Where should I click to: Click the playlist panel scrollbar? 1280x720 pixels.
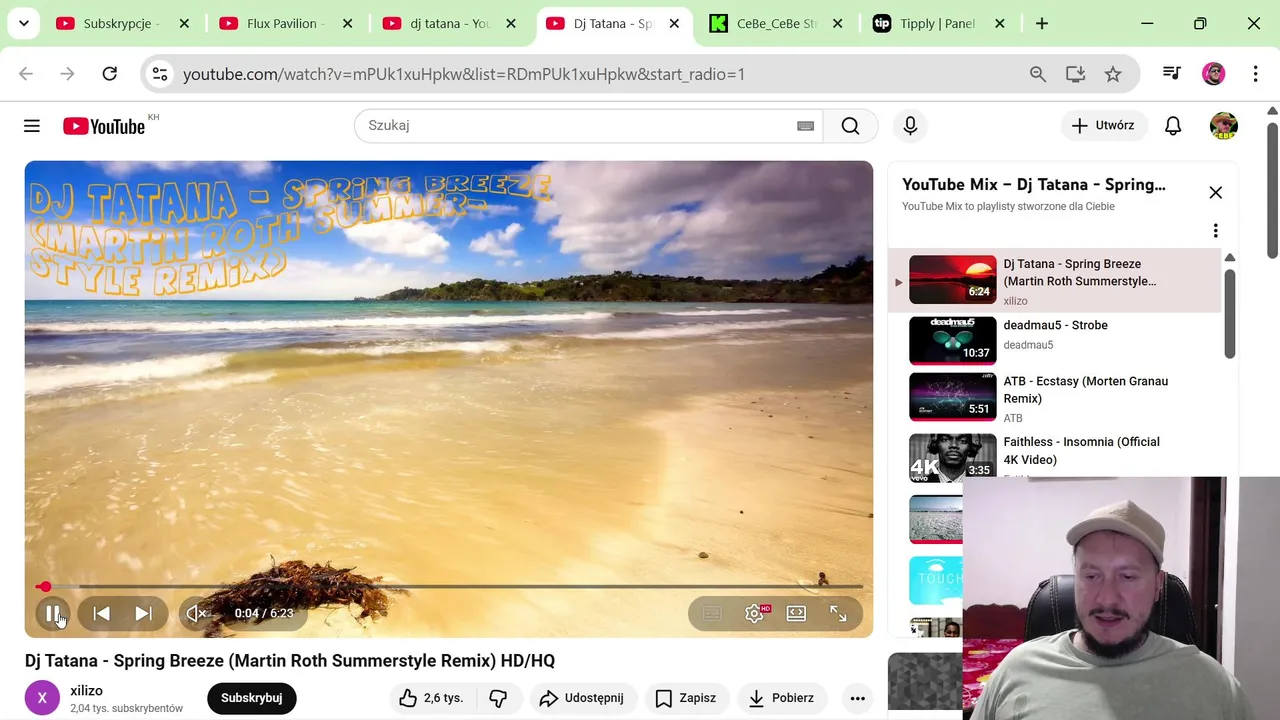(x=1230, y=313)
